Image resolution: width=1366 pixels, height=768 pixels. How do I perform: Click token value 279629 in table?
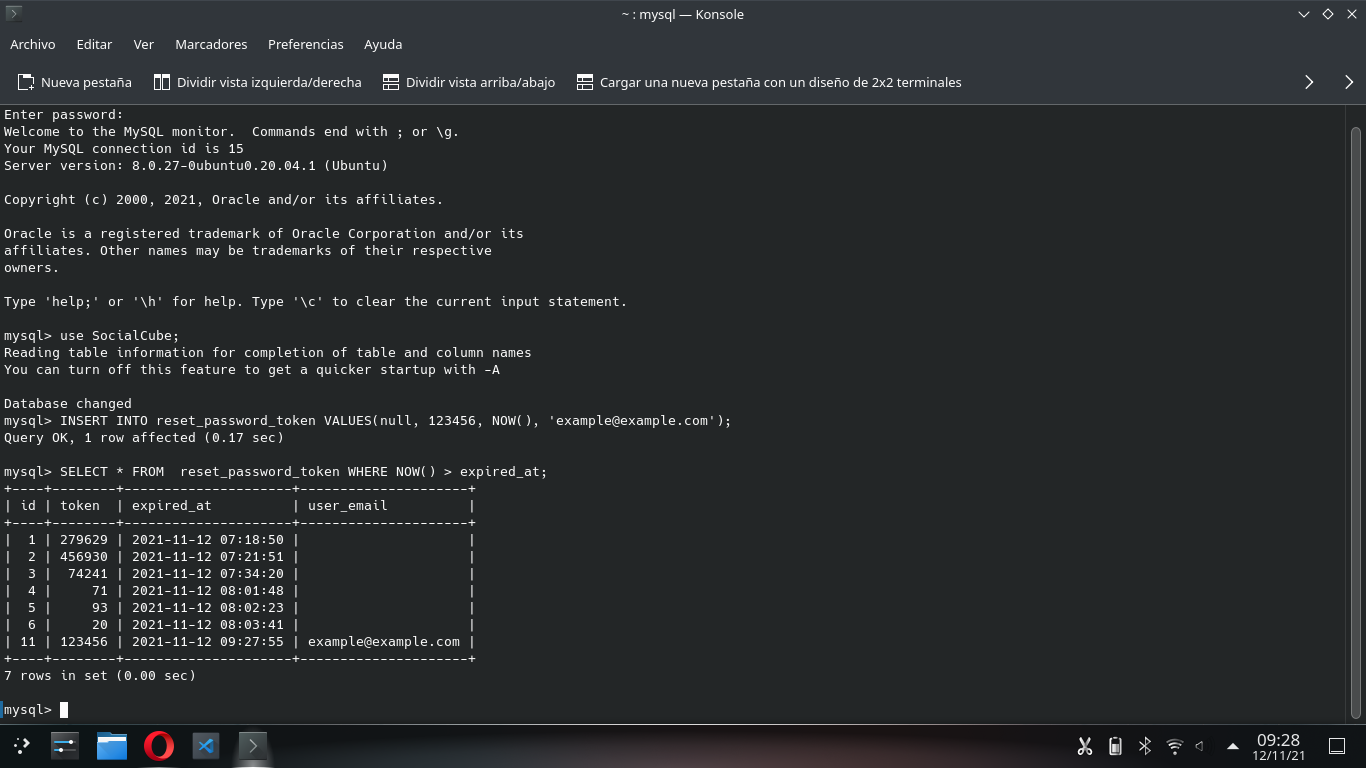[x=84, y=539]
